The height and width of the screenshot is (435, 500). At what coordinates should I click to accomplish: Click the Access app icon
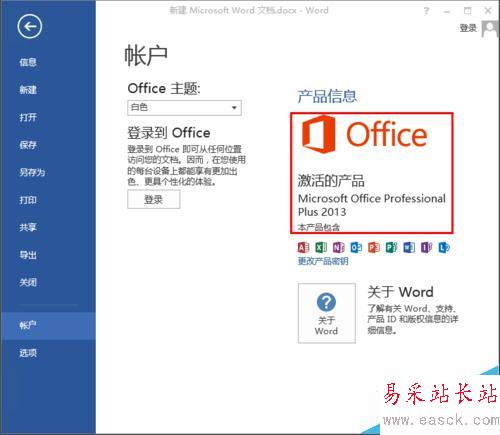pos(303,247)
